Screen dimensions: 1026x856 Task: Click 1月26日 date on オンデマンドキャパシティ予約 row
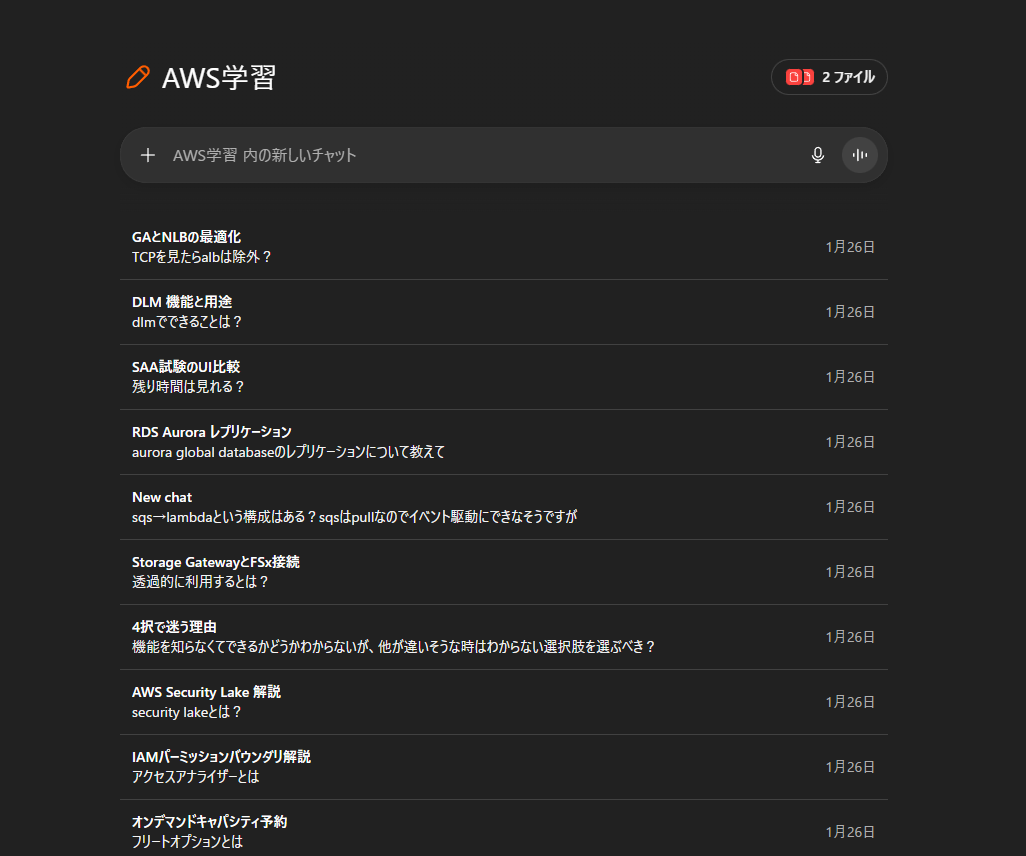[850, 832]
